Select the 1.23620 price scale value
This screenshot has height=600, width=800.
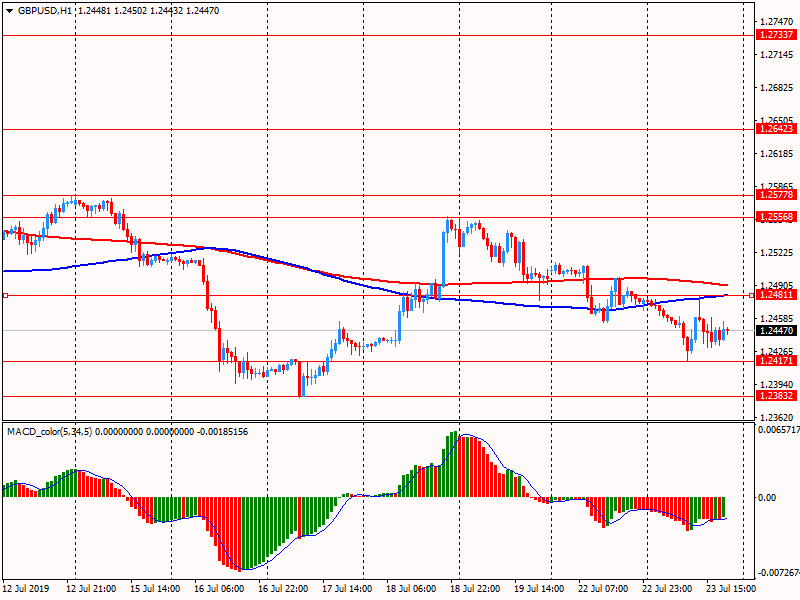click(777, 417)
